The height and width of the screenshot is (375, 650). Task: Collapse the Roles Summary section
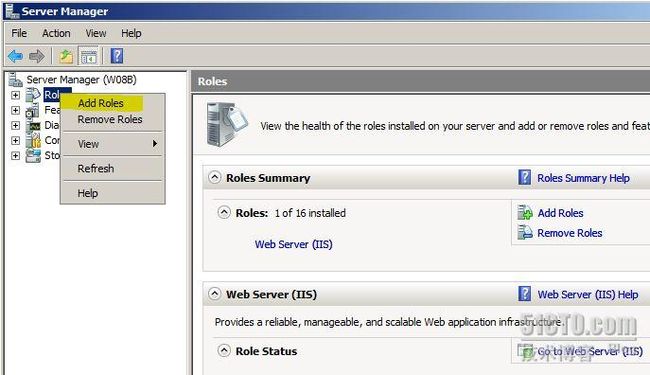click(x=214, y=178)
